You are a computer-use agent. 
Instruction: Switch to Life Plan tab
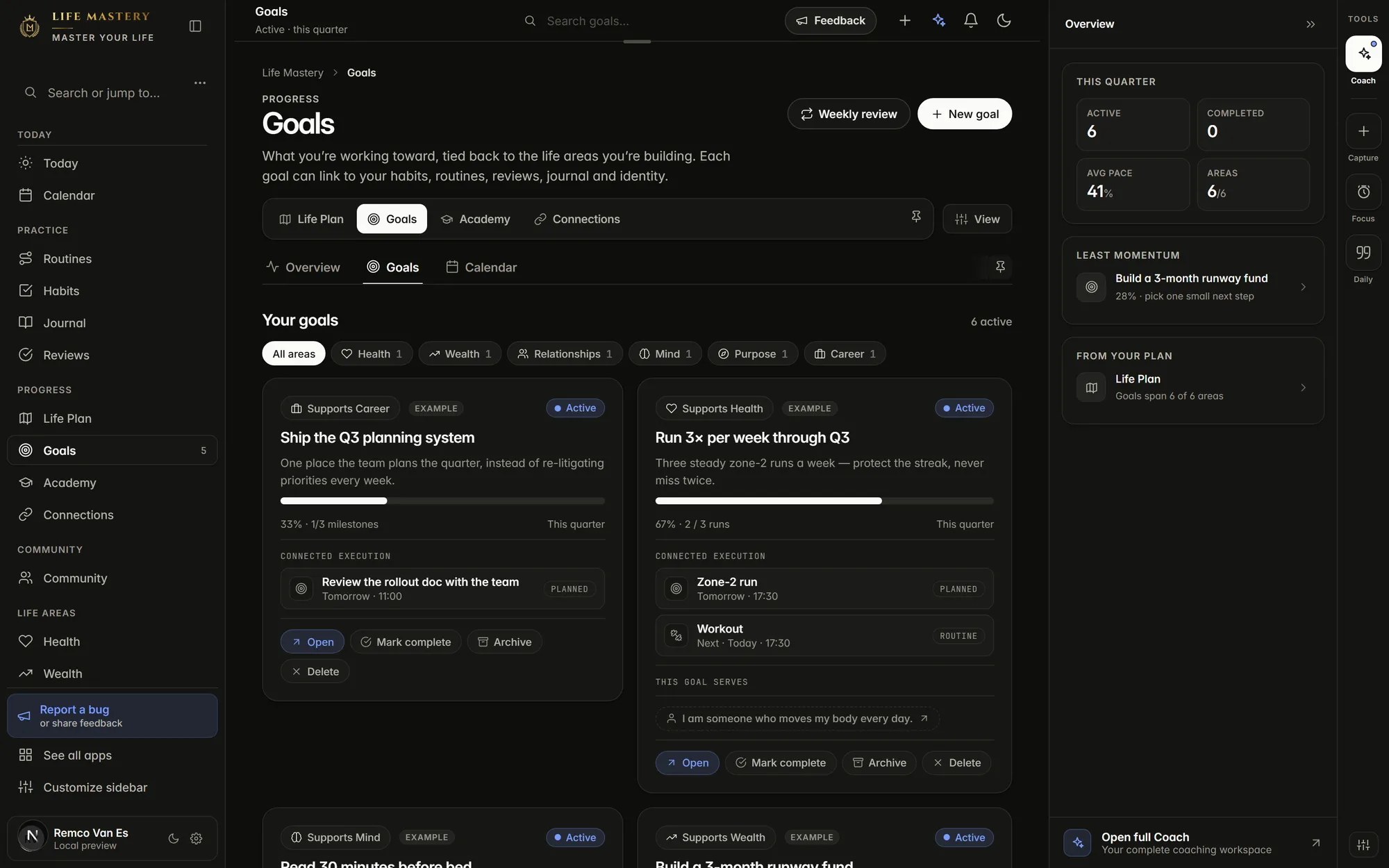coord(311,219)
